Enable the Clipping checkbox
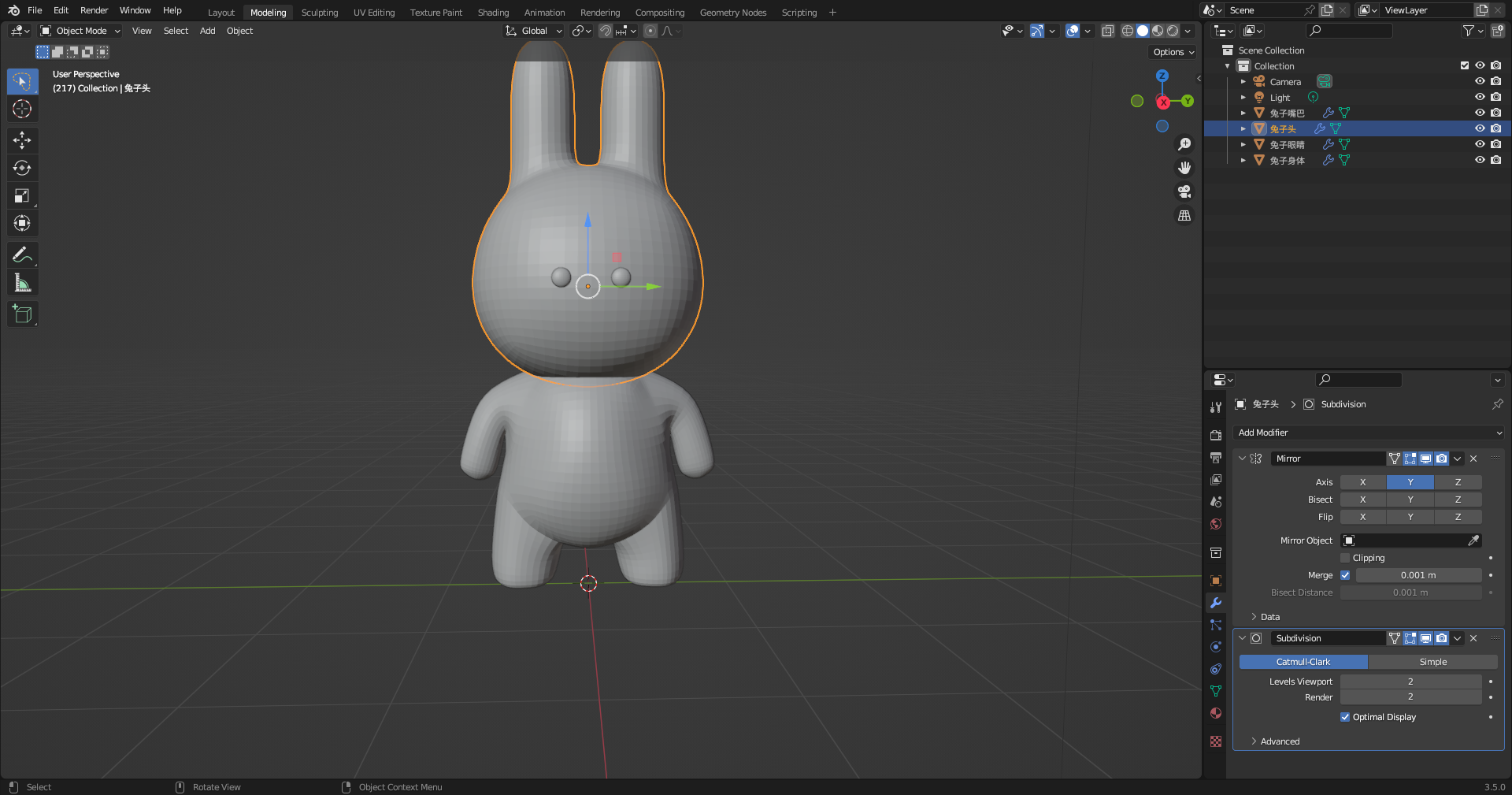1512x795 pixels. tap(1345, 558)
